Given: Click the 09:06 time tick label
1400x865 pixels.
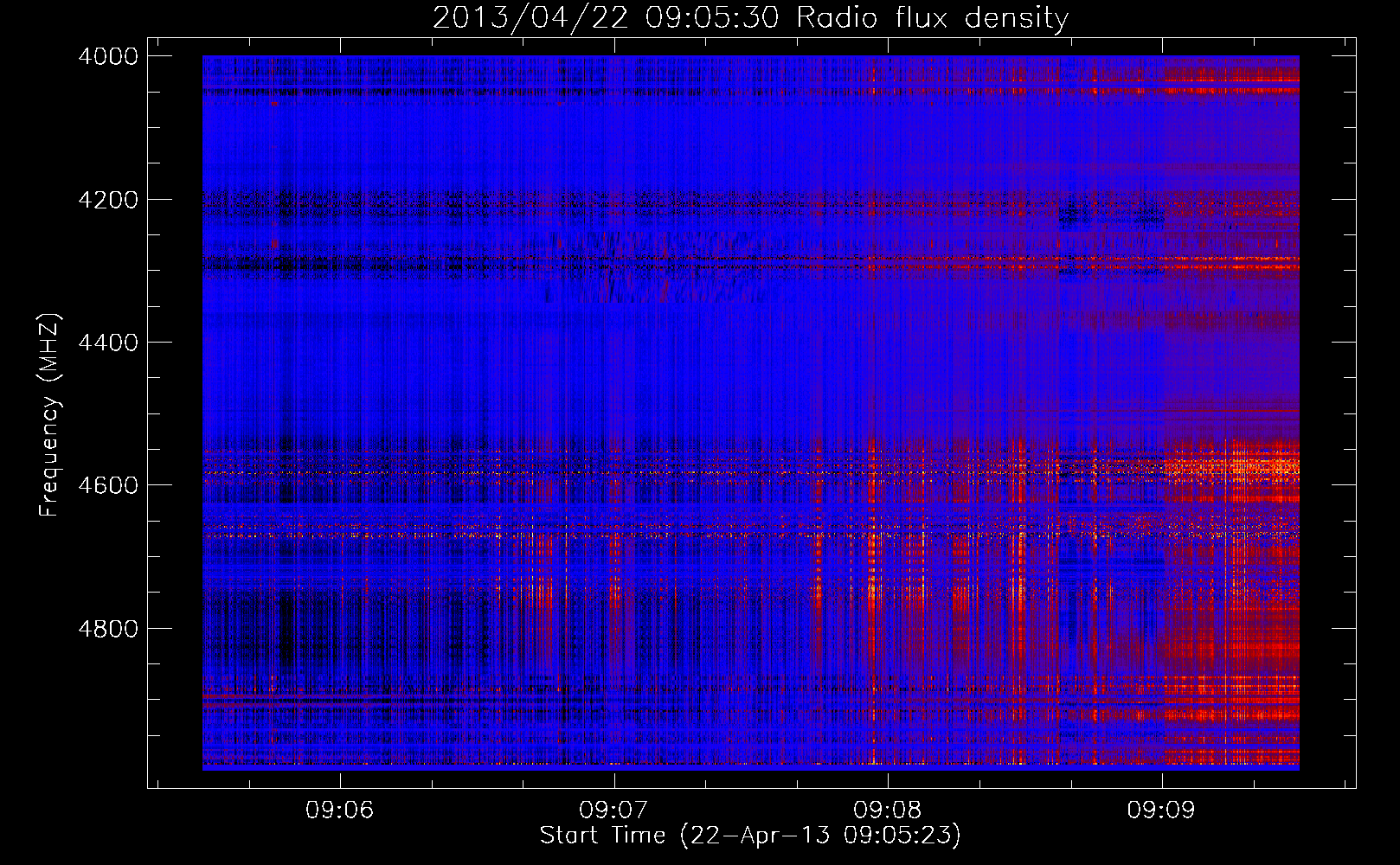Looking at the screenshot, I should (339, 810).
